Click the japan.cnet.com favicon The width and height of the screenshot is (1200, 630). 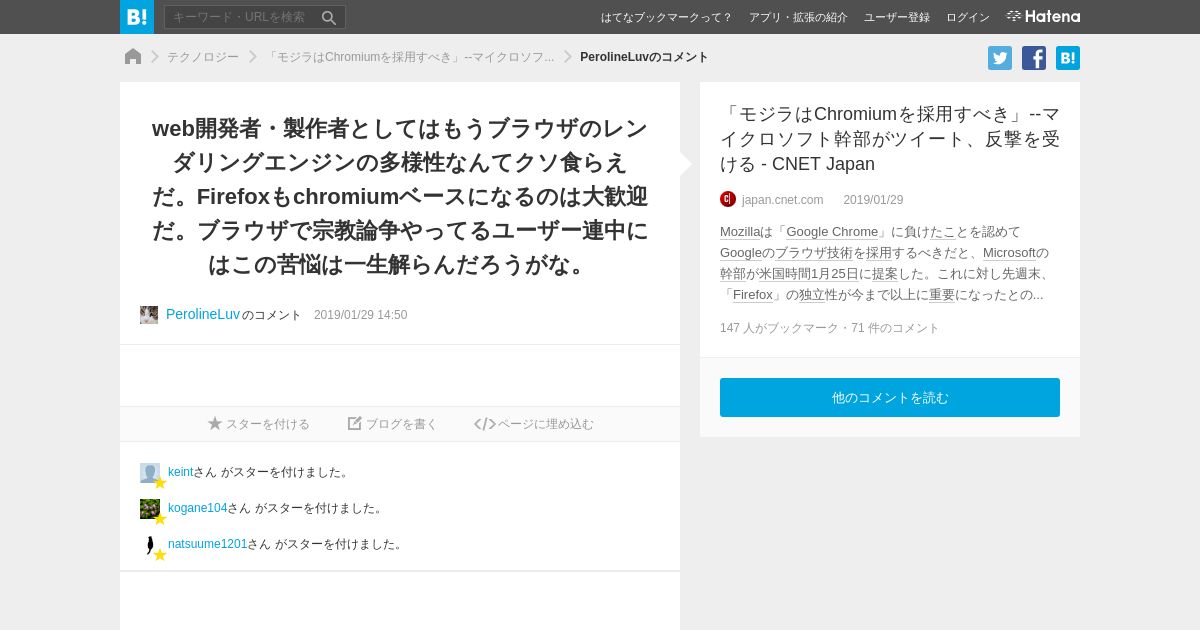pos(728,199)
